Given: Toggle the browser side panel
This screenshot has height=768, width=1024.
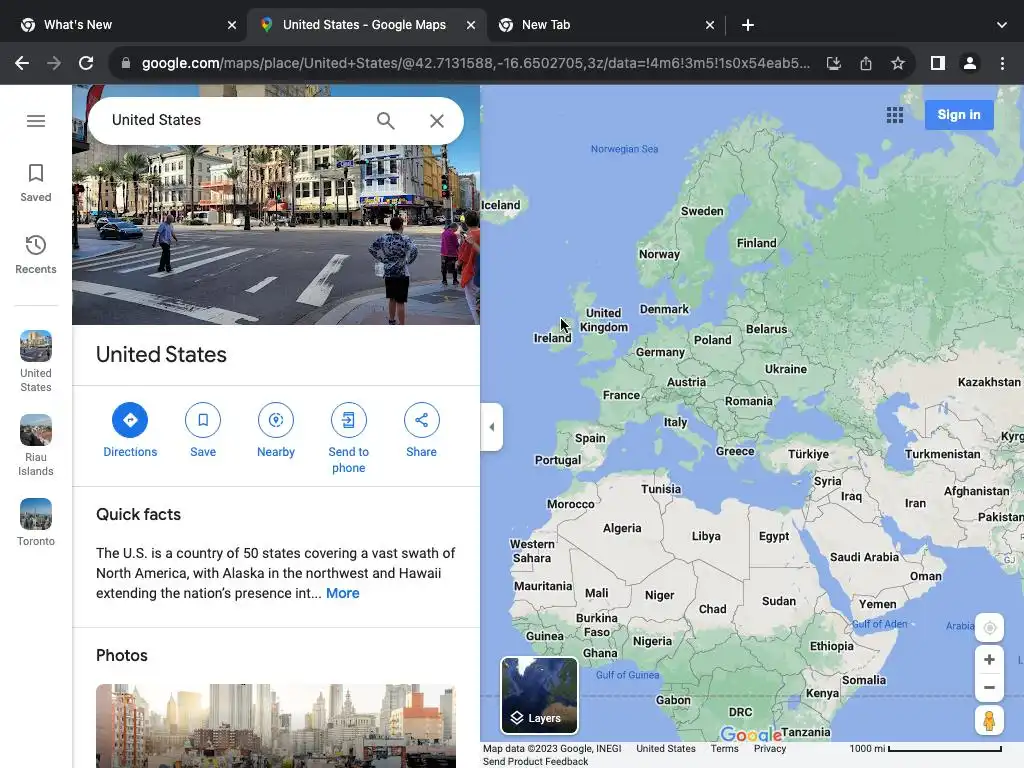Looking at the screenshot, I should pyautogui.click(x=938, y=63).
